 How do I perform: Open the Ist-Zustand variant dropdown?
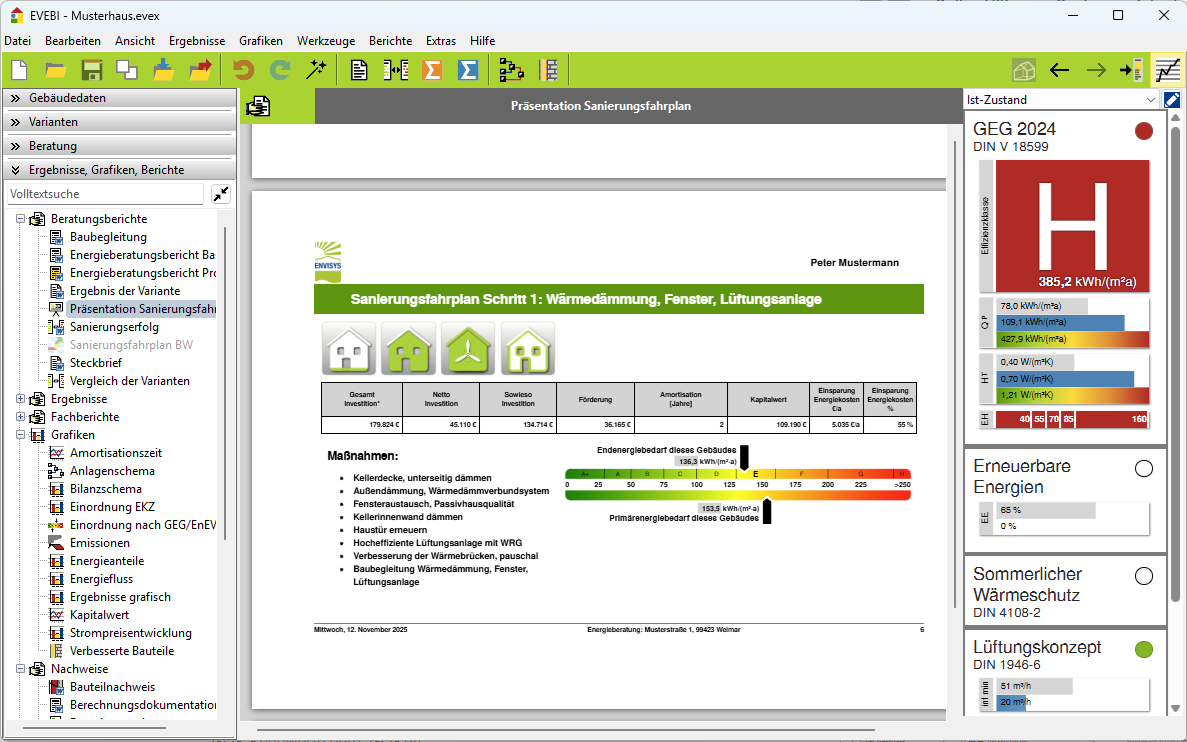pyautogui.click(x=1060, y=100)
